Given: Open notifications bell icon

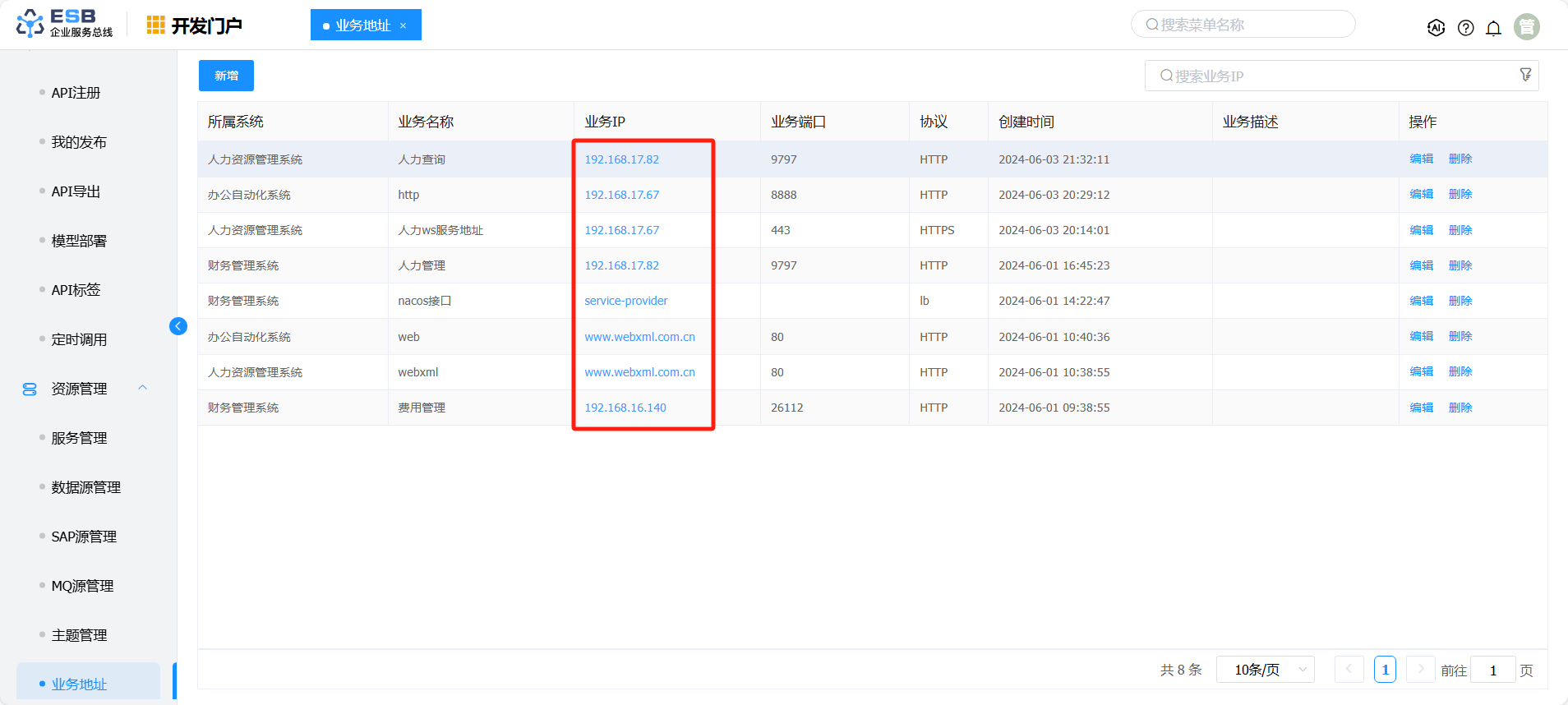Looking at the screenshot, I should tap(1493, 28).
